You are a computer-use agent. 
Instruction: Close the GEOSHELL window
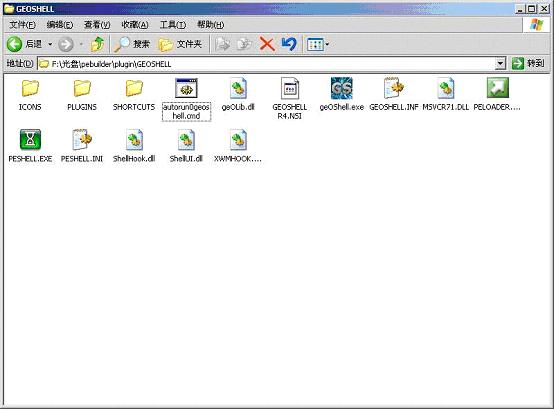544,9
